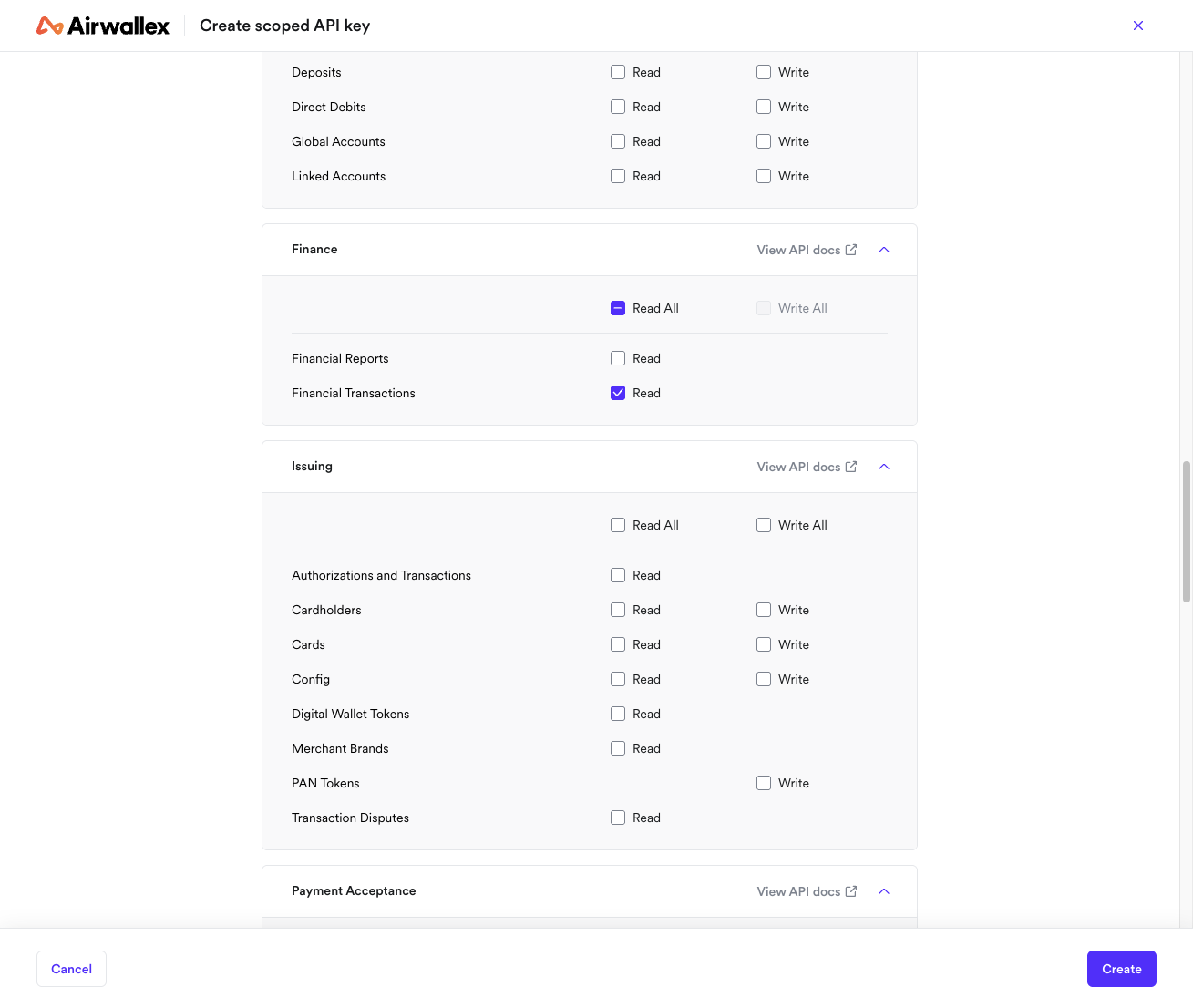Check Write for Config

764,679
